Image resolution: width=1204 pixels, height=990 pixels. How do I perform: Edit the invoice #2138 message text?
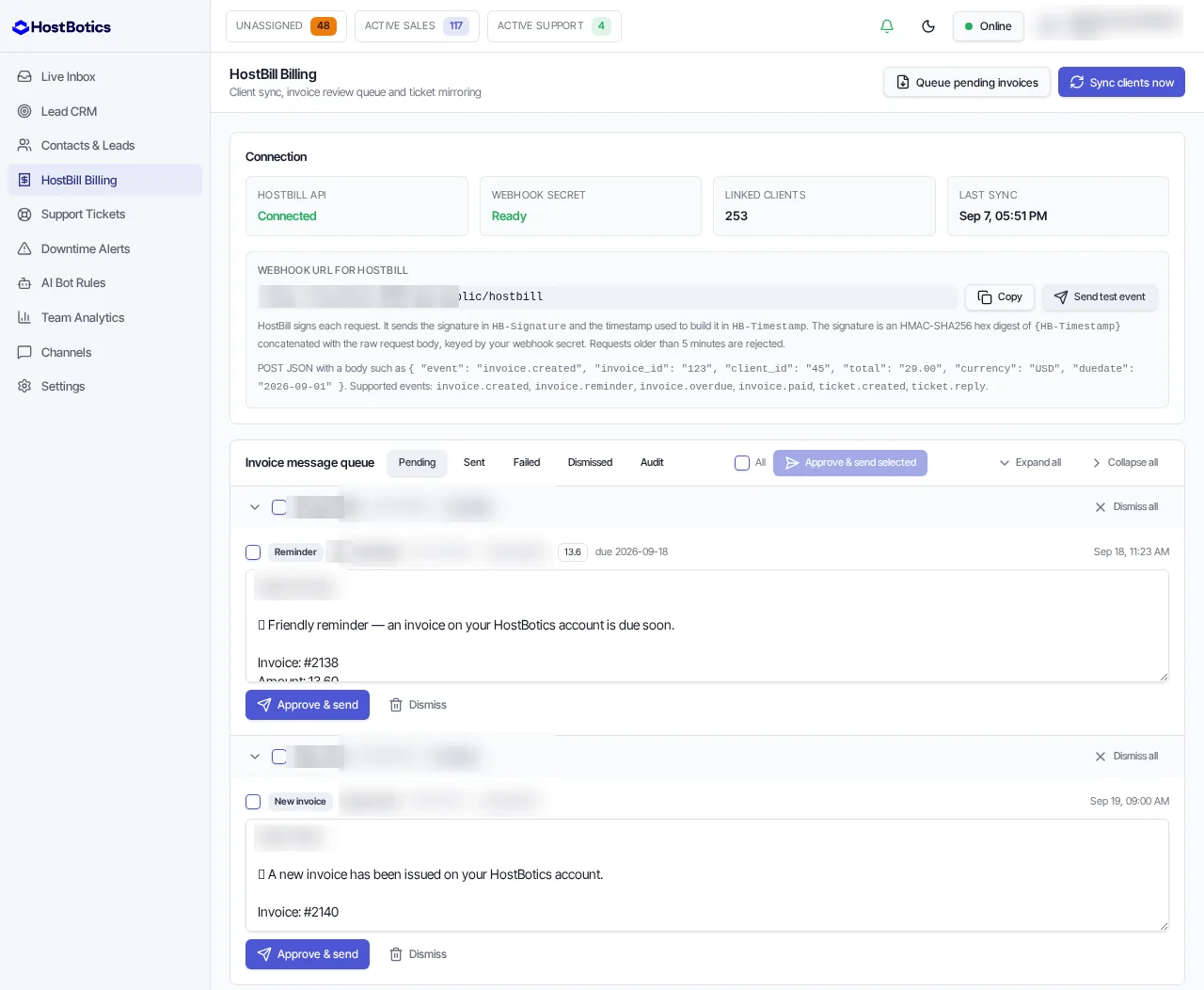(x=707, y=626)
